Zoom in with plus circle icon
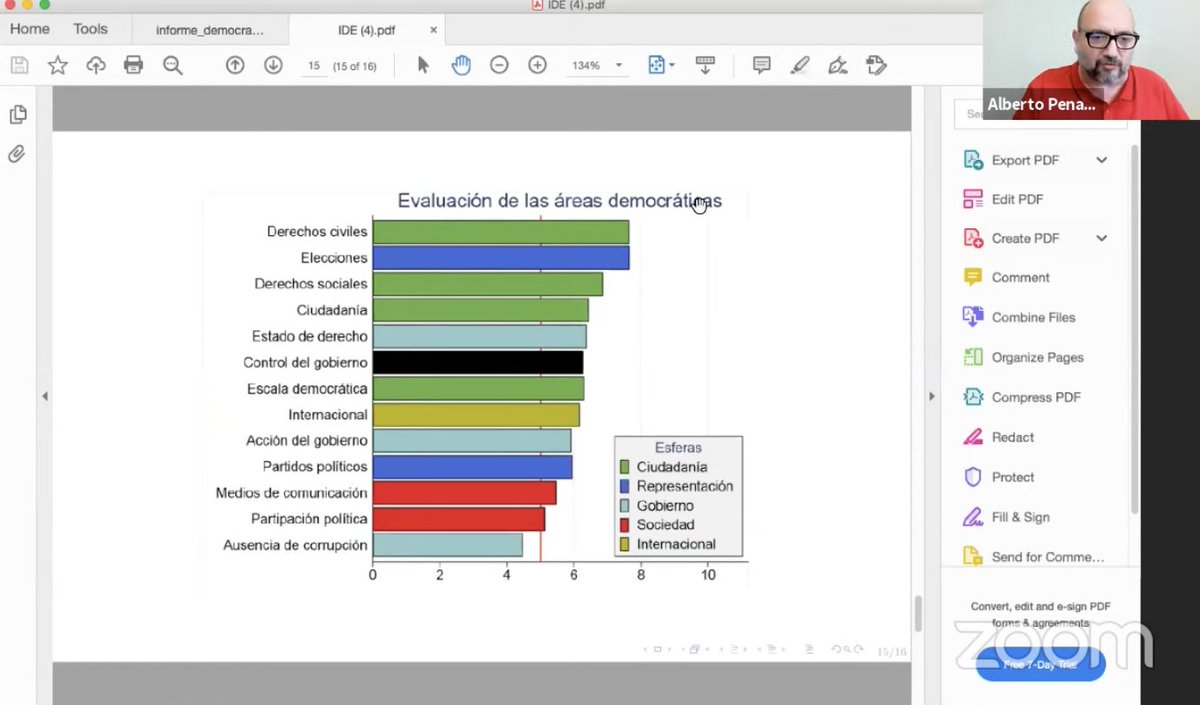This screenshot has height=705, width=1200. [537, 65]
